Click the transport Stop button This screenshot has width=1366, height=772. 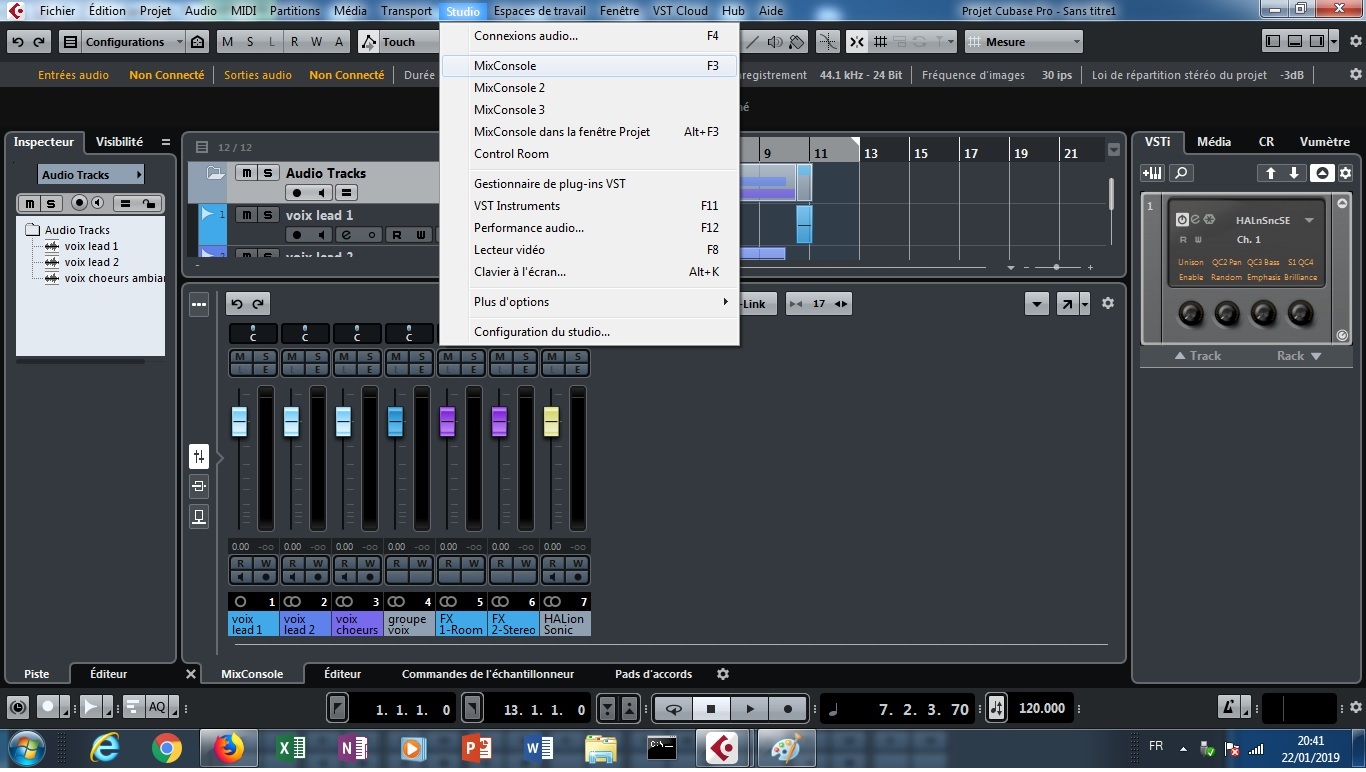coord(712,709)
